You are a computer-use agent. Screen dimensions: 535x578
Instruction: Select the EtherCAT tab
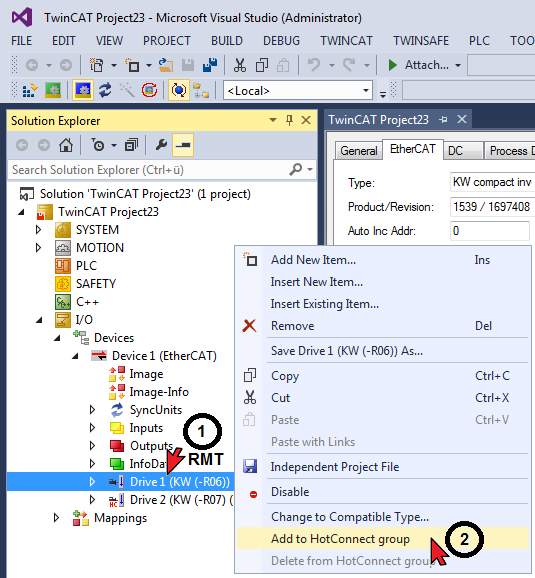[413, 149]
